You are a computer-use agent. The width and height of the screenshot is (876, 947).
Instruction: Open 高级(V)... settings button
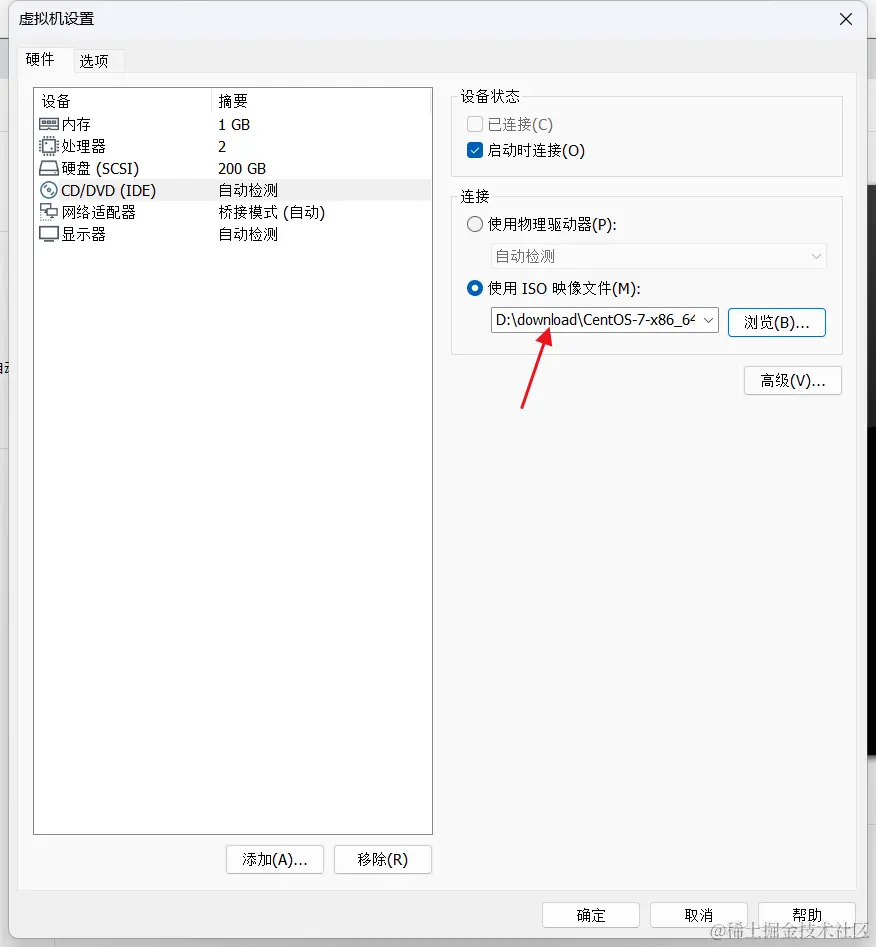point(793,380)
